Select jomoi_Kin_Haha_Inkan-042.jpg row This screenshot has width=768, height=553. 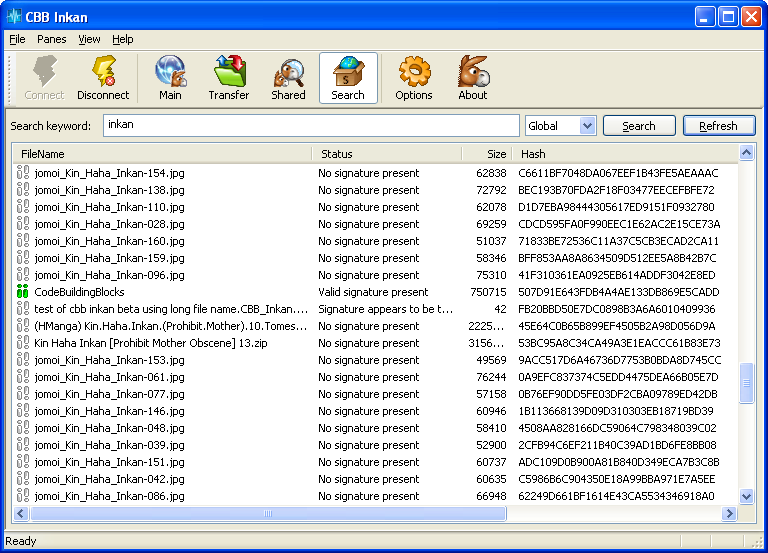[x=376, y=479]
